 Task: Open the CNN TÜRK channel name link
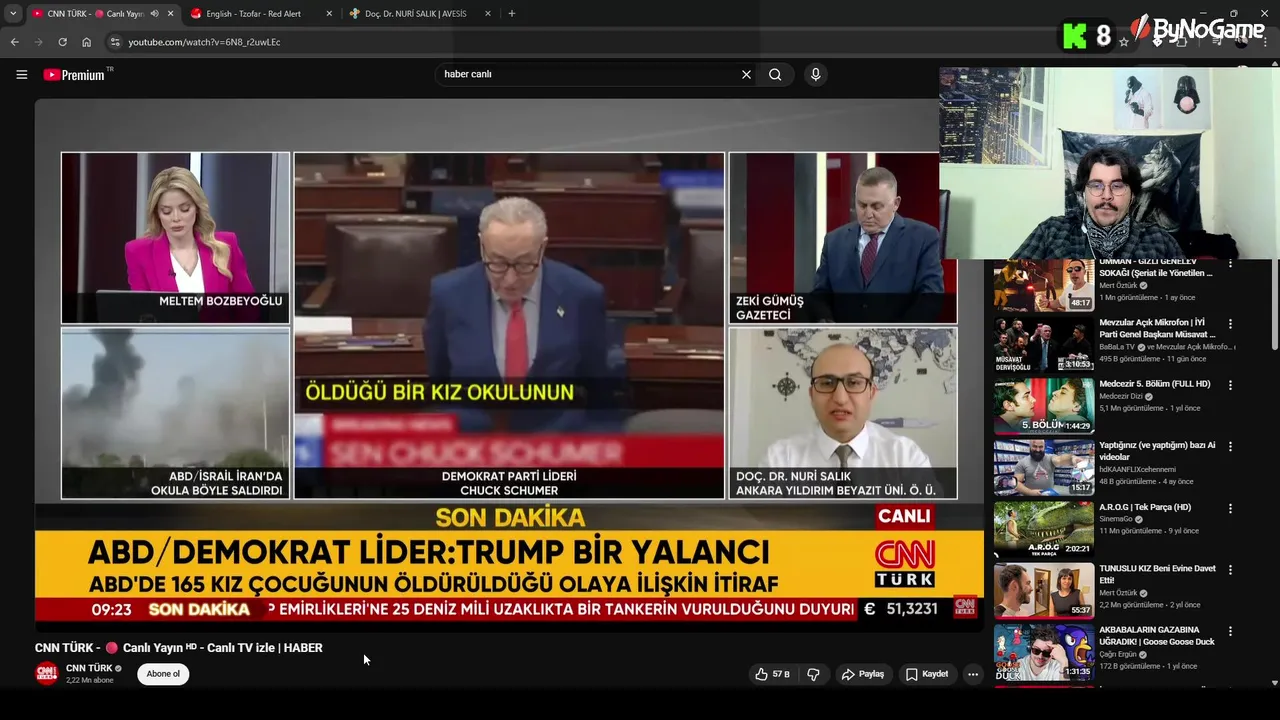[89, 668]
